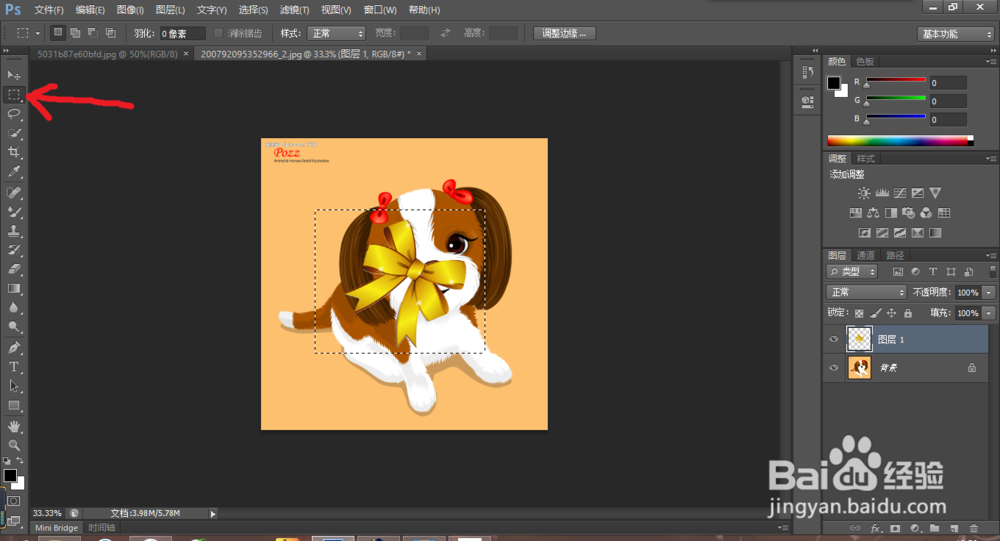Select the Lasso tool
The height and width of the screenshot is (541, 1000).
tap(13, 114)
